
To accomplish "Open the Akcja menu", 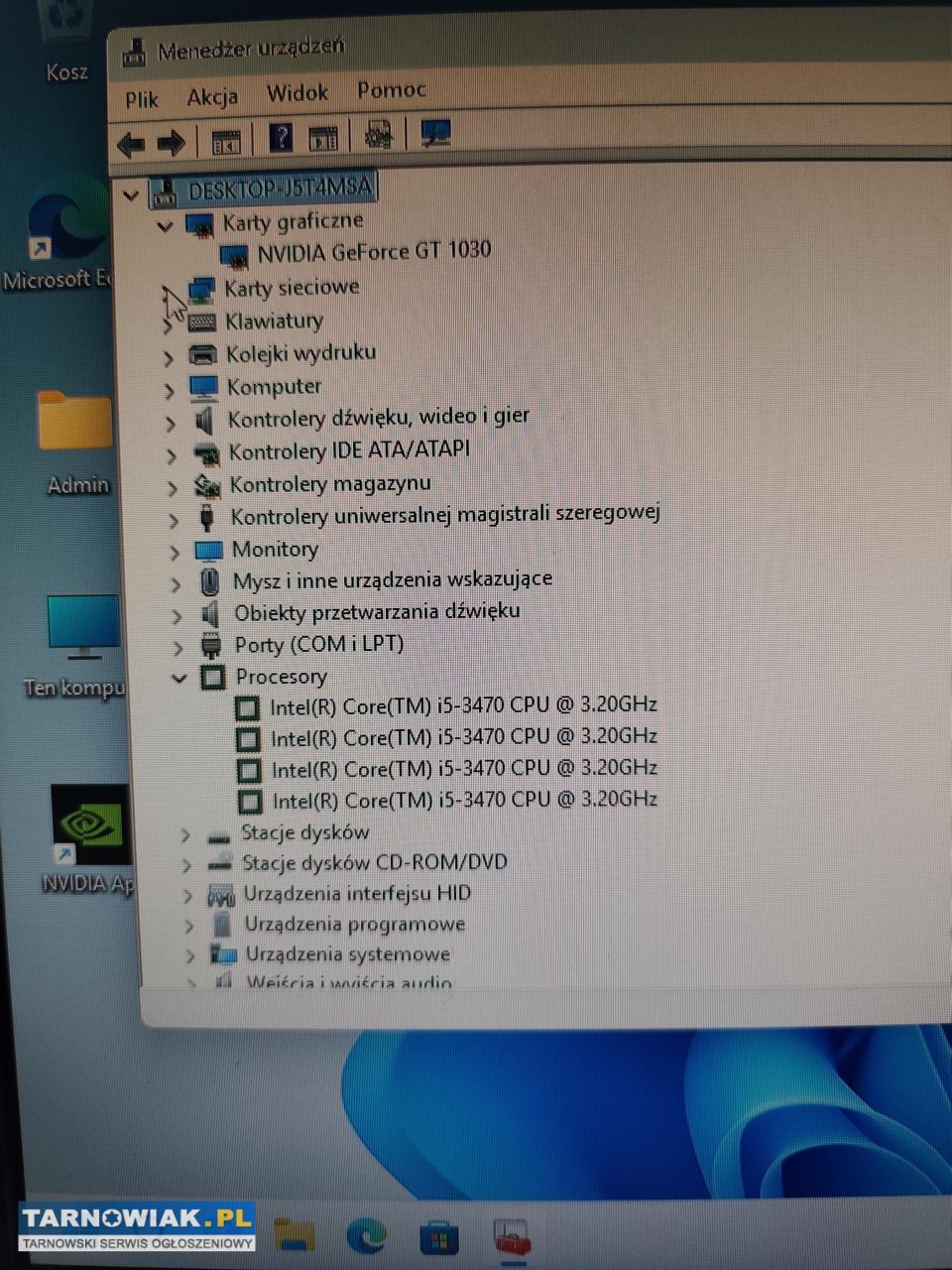I will [x=212, y=96].
